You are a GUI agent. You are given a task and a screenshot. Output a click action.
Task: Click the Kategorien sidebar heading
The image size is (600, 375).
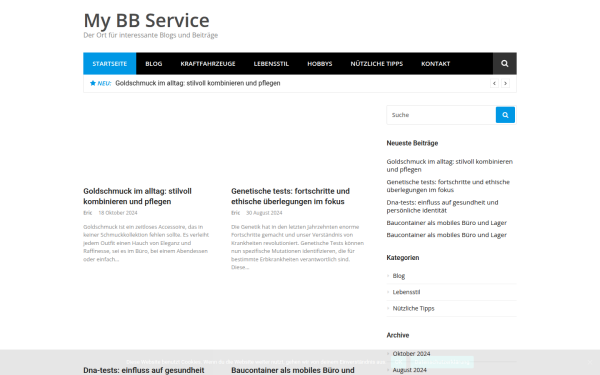click(403, 258)
